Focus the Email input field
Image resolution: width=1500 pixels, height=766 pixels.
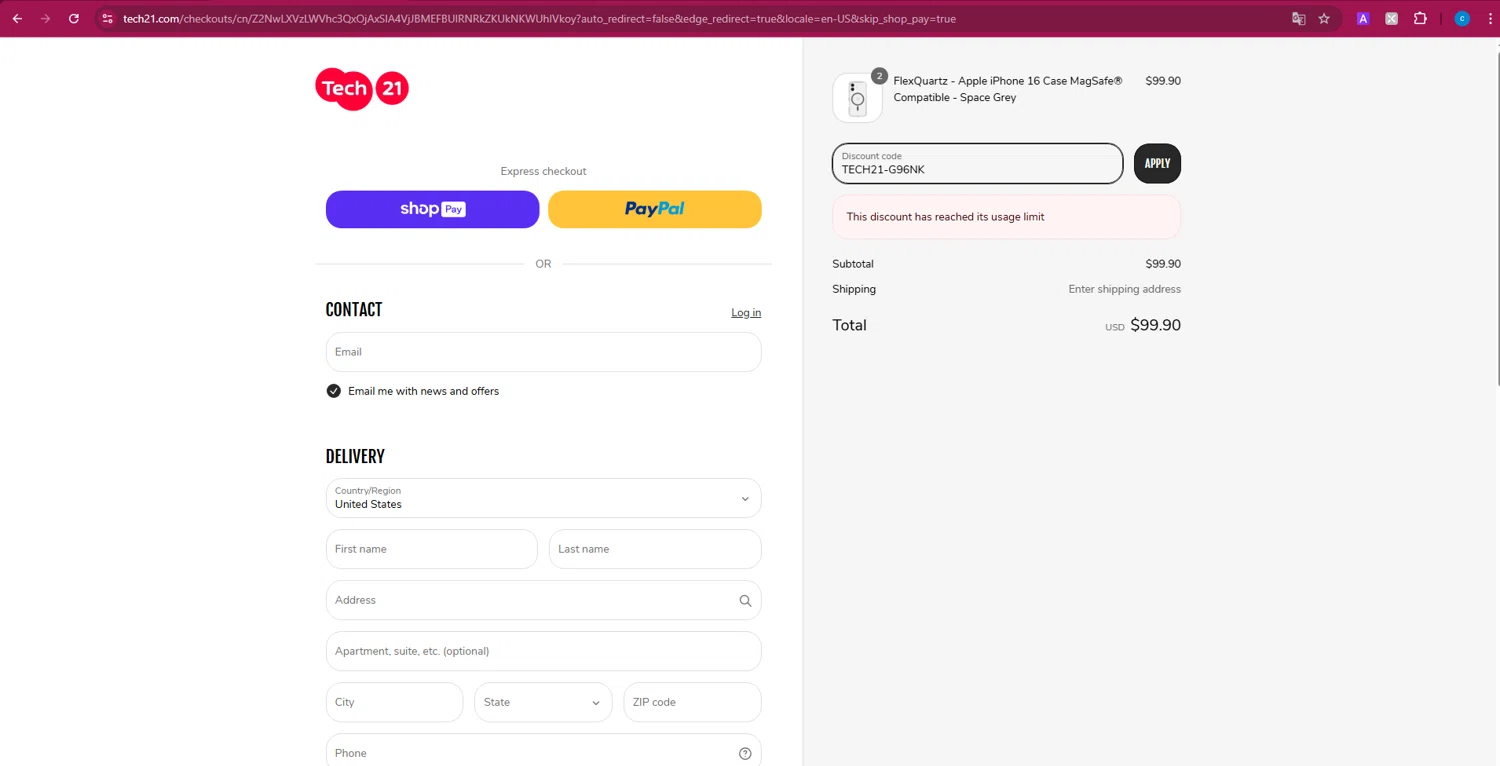pos(543,352)
